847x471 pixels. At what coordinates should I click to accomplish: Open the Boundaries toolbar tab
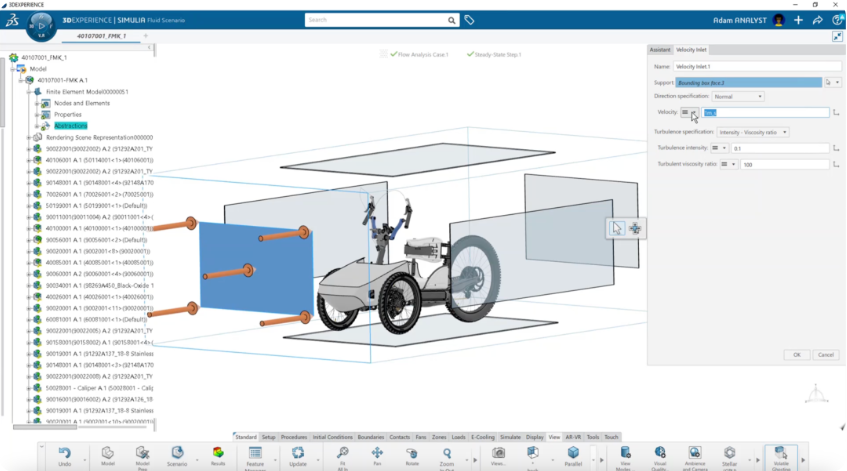(x=371, y=437)
